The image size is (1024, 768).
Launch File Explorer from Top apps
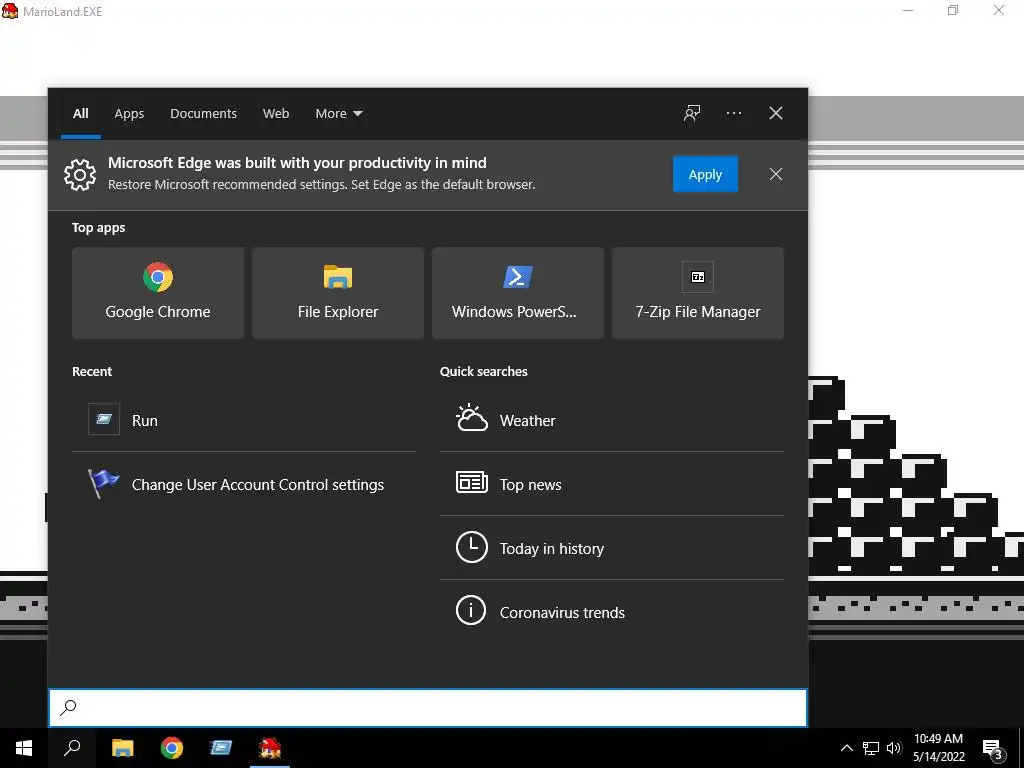coord(338,293)
